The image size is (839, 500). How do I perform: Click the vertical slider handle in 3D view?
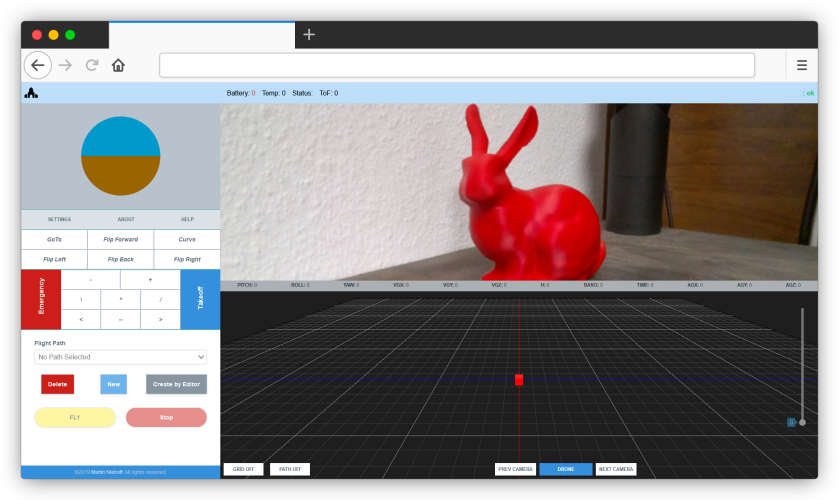tap(802, 422)
